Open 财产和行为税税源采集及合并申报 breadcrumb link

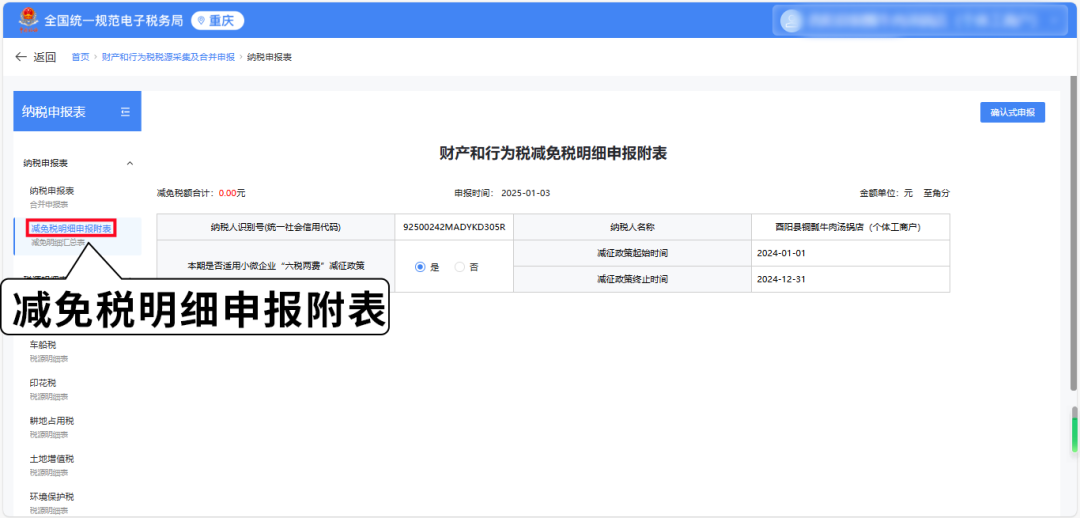[168, 57]
